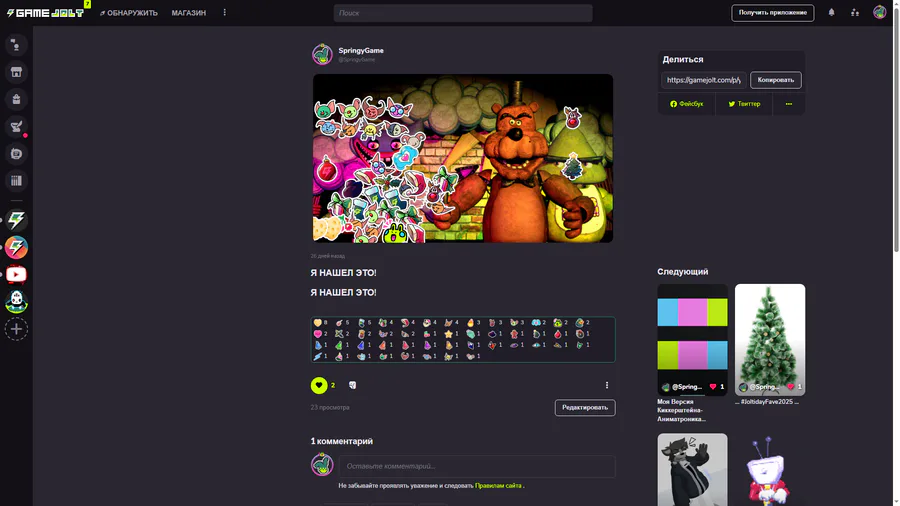Open the ОБНАРУЖИТЬ (Discover) menu item
This screenshot has width=900, height=506.
129,13
